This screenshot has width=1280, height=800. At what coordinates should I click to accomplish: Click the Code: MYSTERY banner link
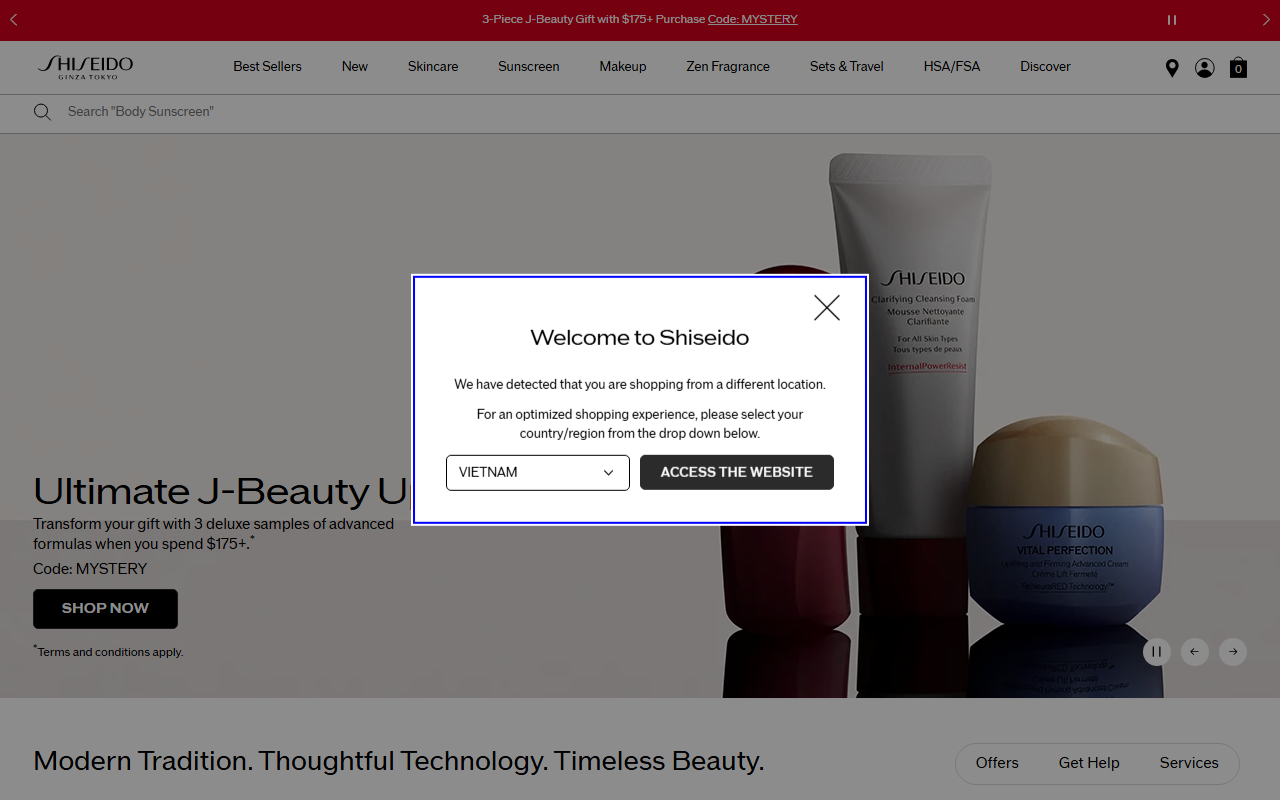tap(753, 19)
